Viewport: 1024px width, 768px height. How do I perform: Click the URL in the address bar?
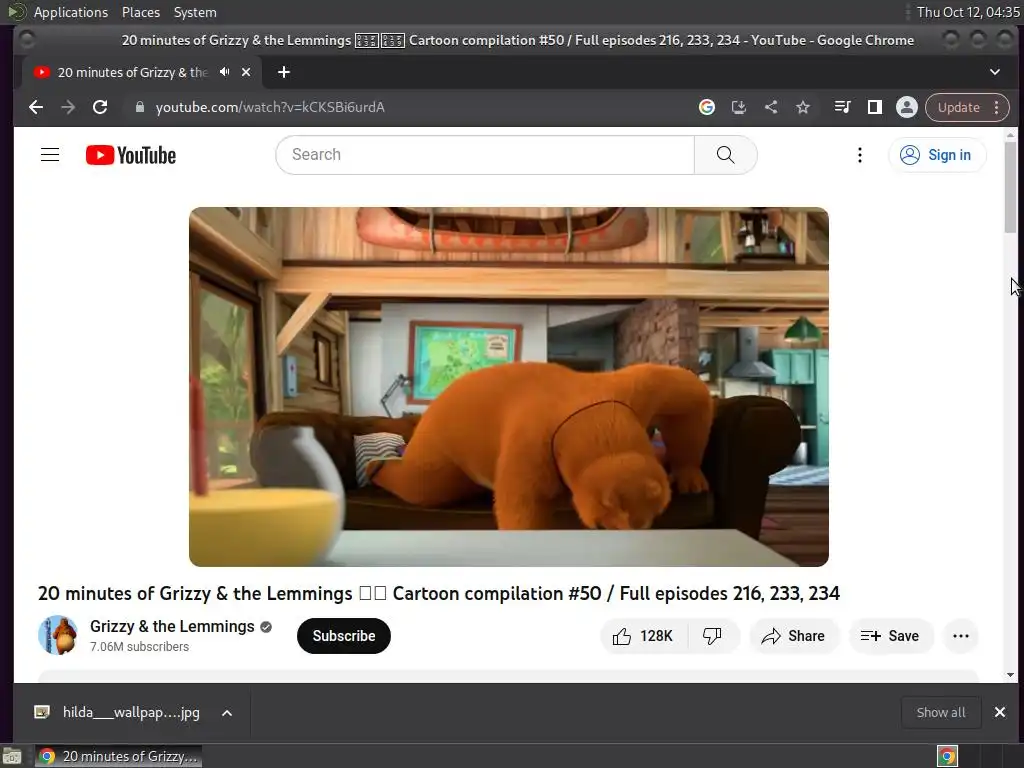270,107
